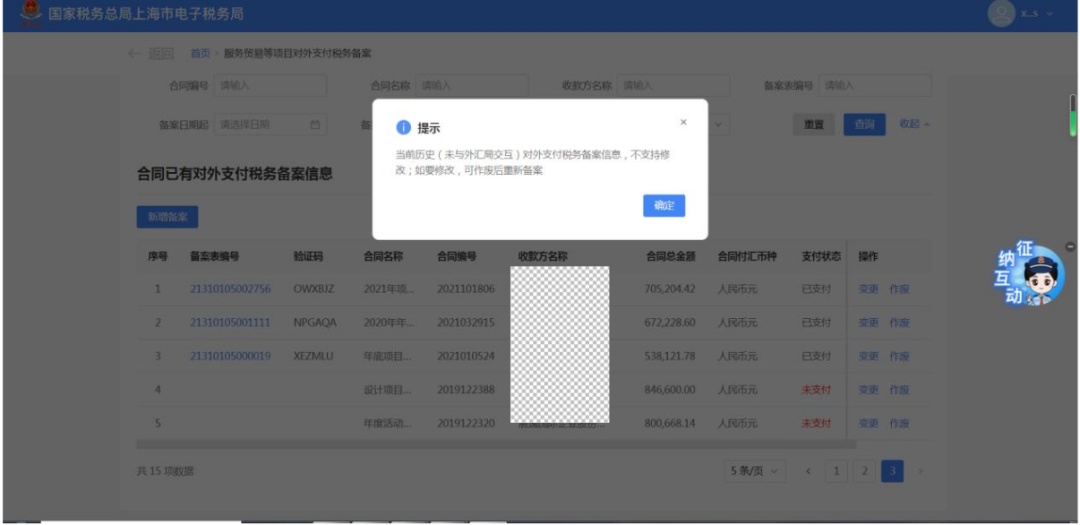This screenshot has width=1080, height=525.
Task: Open the 5条/页 page size dropdown
Action: coord(754,471)
